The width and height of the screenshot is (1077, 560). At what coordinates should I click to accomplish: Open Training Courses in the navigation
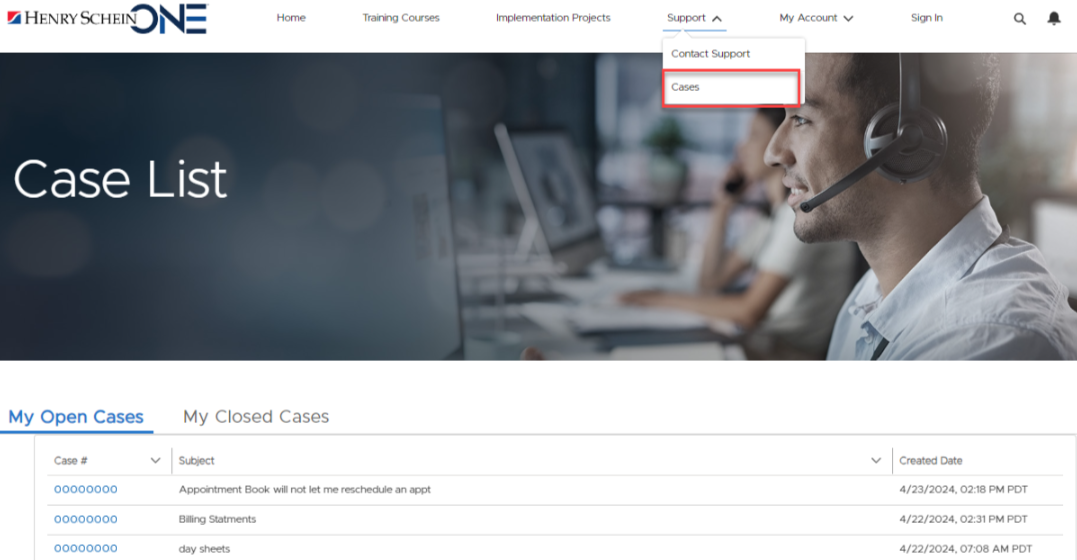[x=400, y=18]
